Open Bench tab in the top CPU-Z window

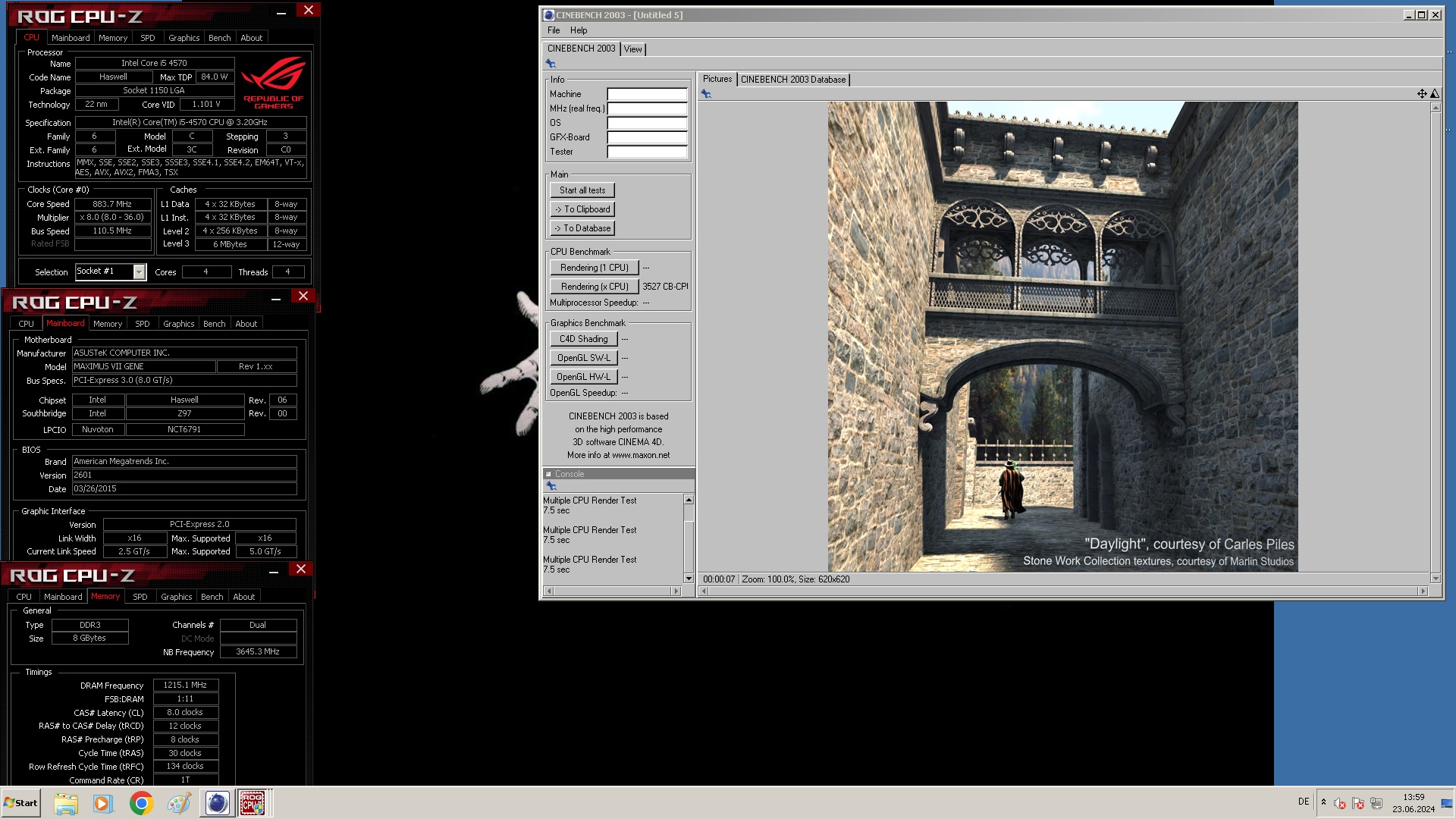click(x=219, y=38)
